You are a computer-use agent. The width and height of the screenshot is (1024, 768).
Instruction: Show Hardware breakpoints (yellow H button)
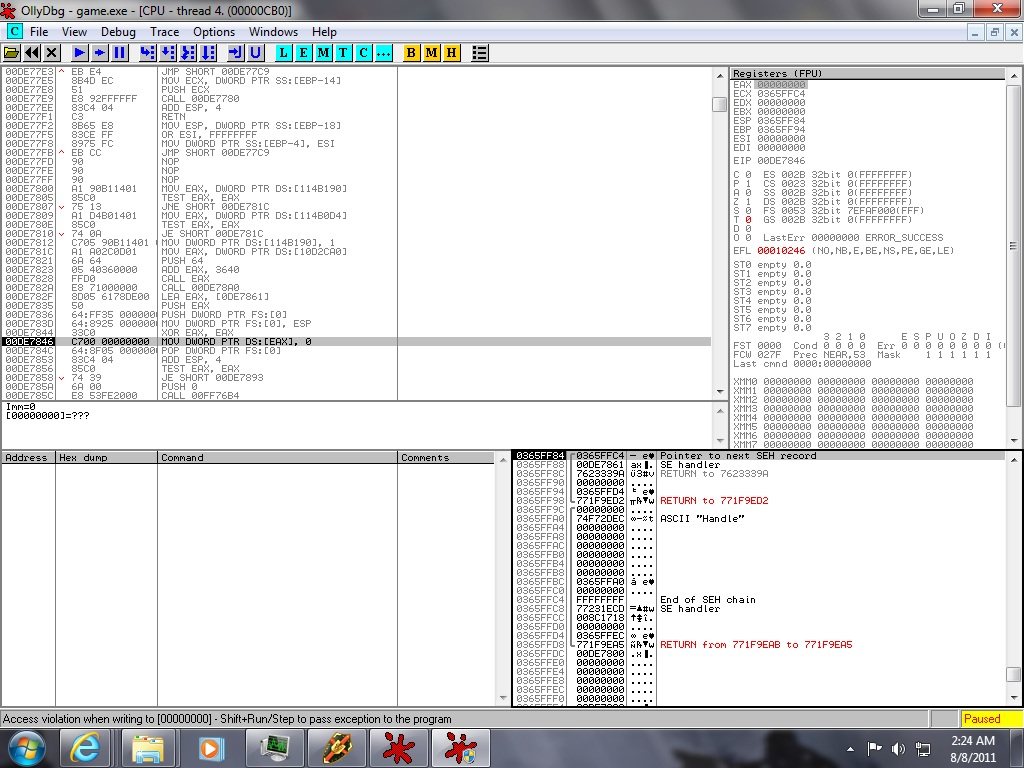point(451,52)
